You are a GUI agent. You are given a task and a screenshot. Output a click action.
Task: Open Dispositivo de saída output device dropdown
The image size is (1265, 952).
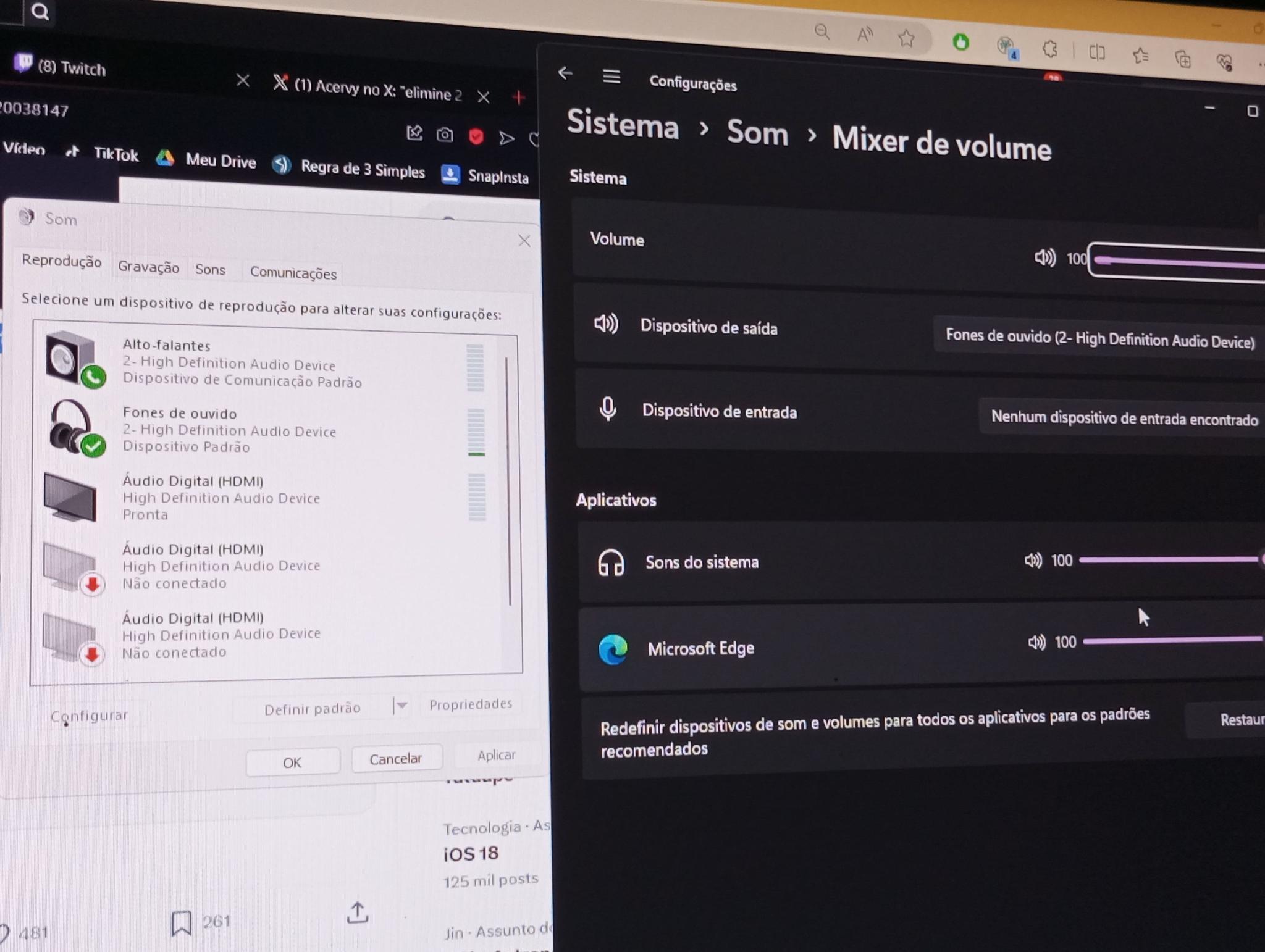point(1099,339)
